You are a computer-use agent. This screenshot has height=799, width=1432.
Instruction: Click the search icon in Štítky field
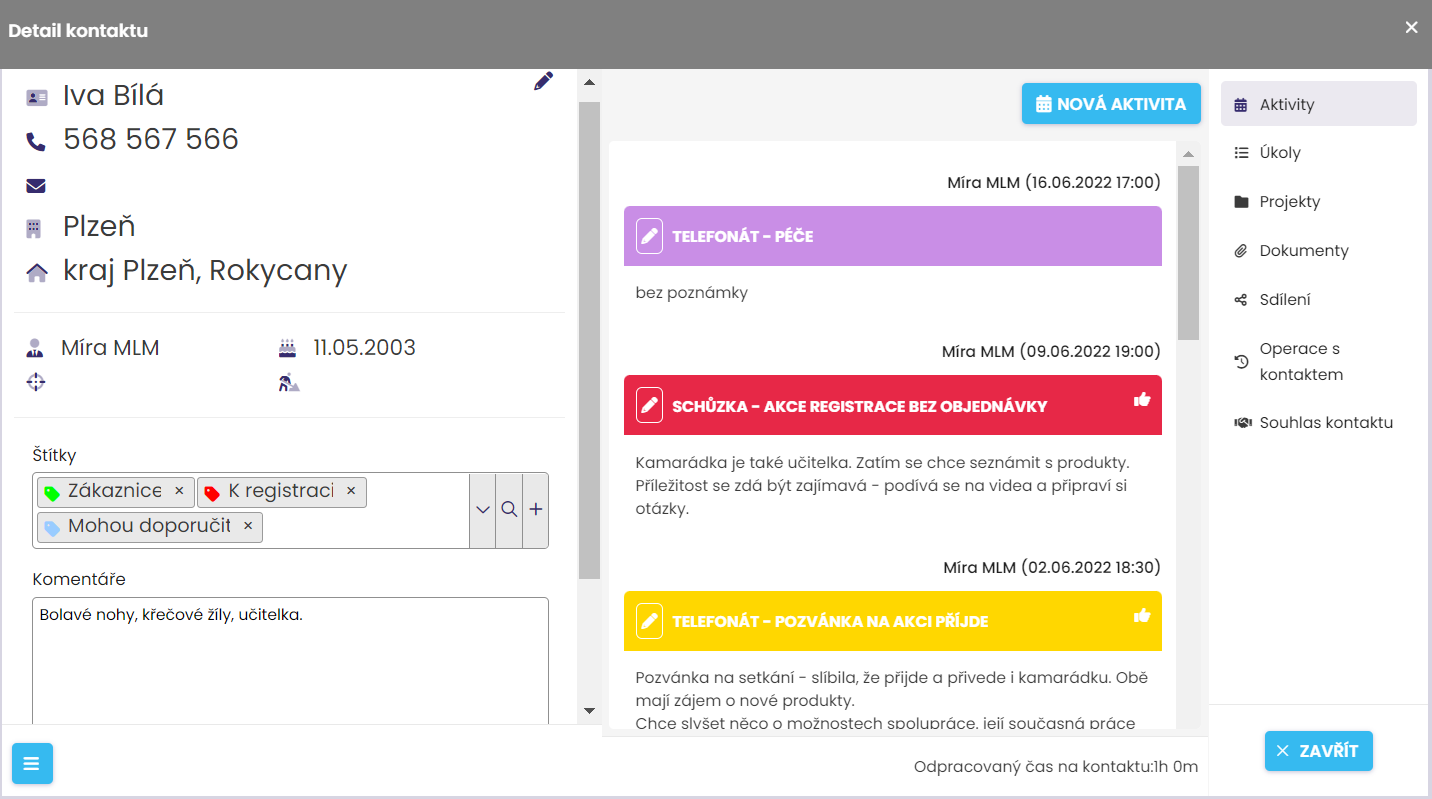(509, 510)
